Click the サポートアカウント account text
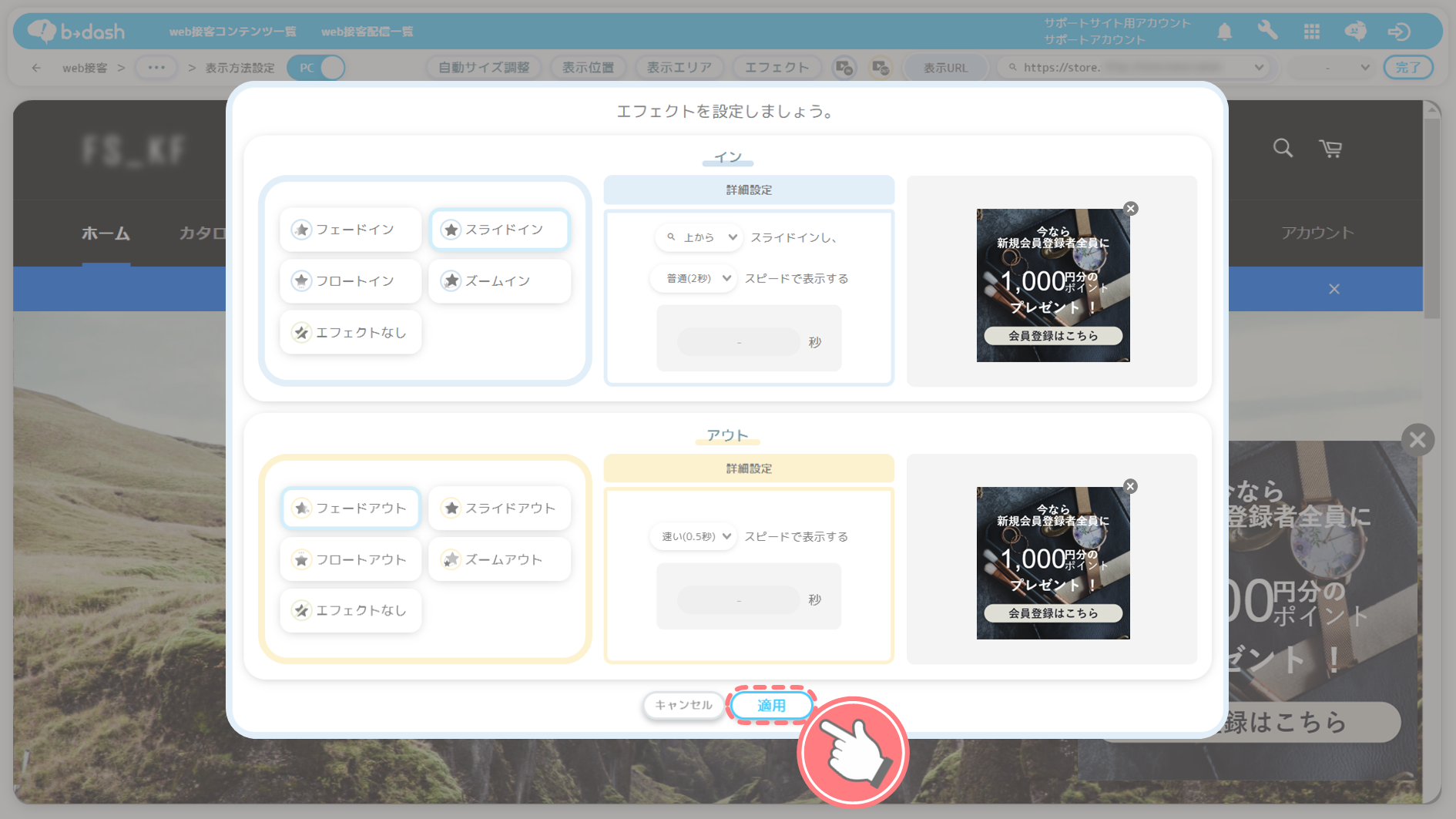1456x819 pixels. tap(1095, 40)
